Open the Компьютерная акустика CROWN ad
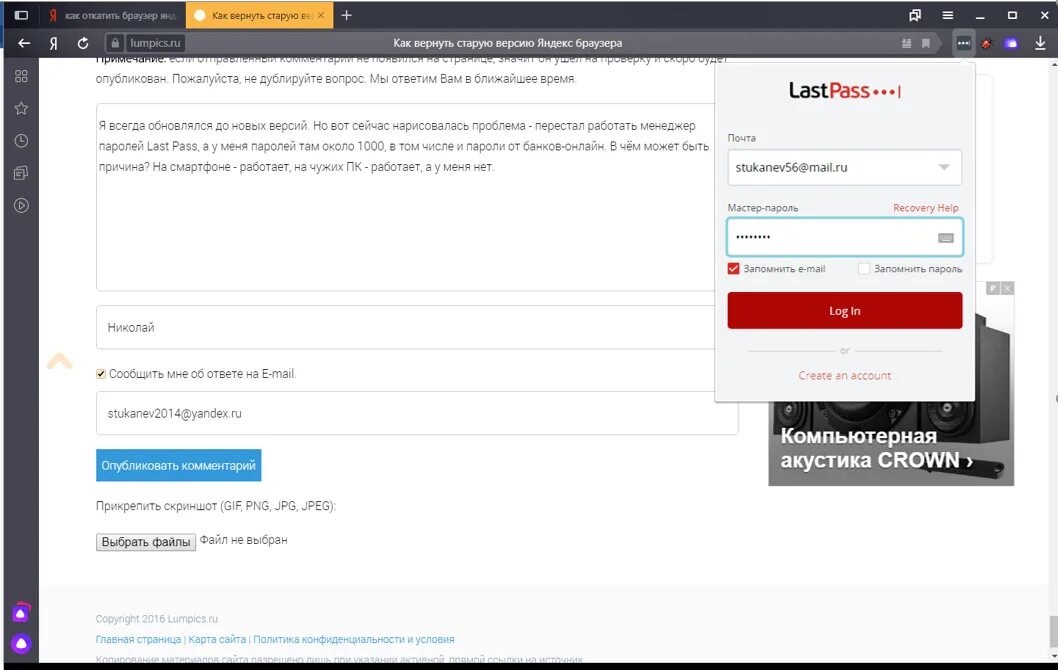This screenshot has height=670, width=1058. [891, 442]
